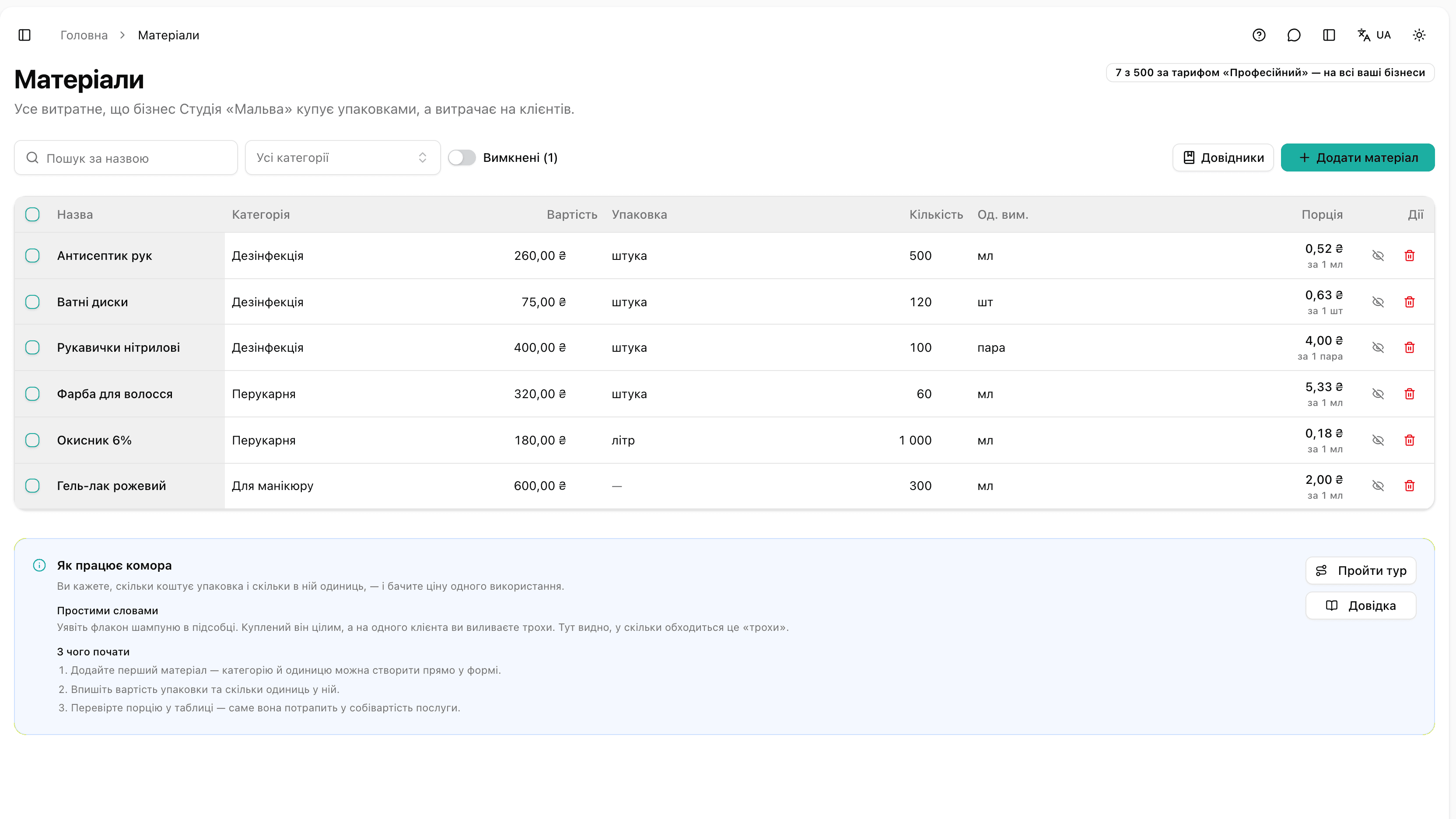This screenshot has height=819, width=1456.
Task: Hide the Антисептик рук material
Action: [1378, 255]
